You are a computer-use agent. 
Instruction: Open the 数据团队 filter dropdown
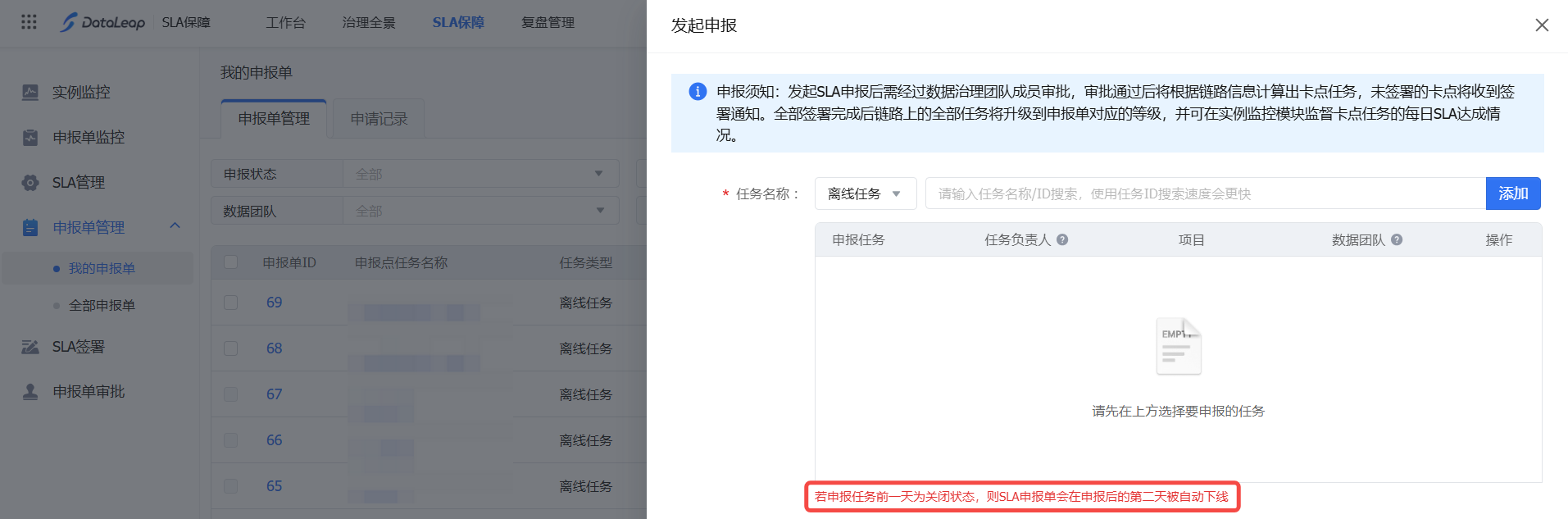click(x=481, y=211)
